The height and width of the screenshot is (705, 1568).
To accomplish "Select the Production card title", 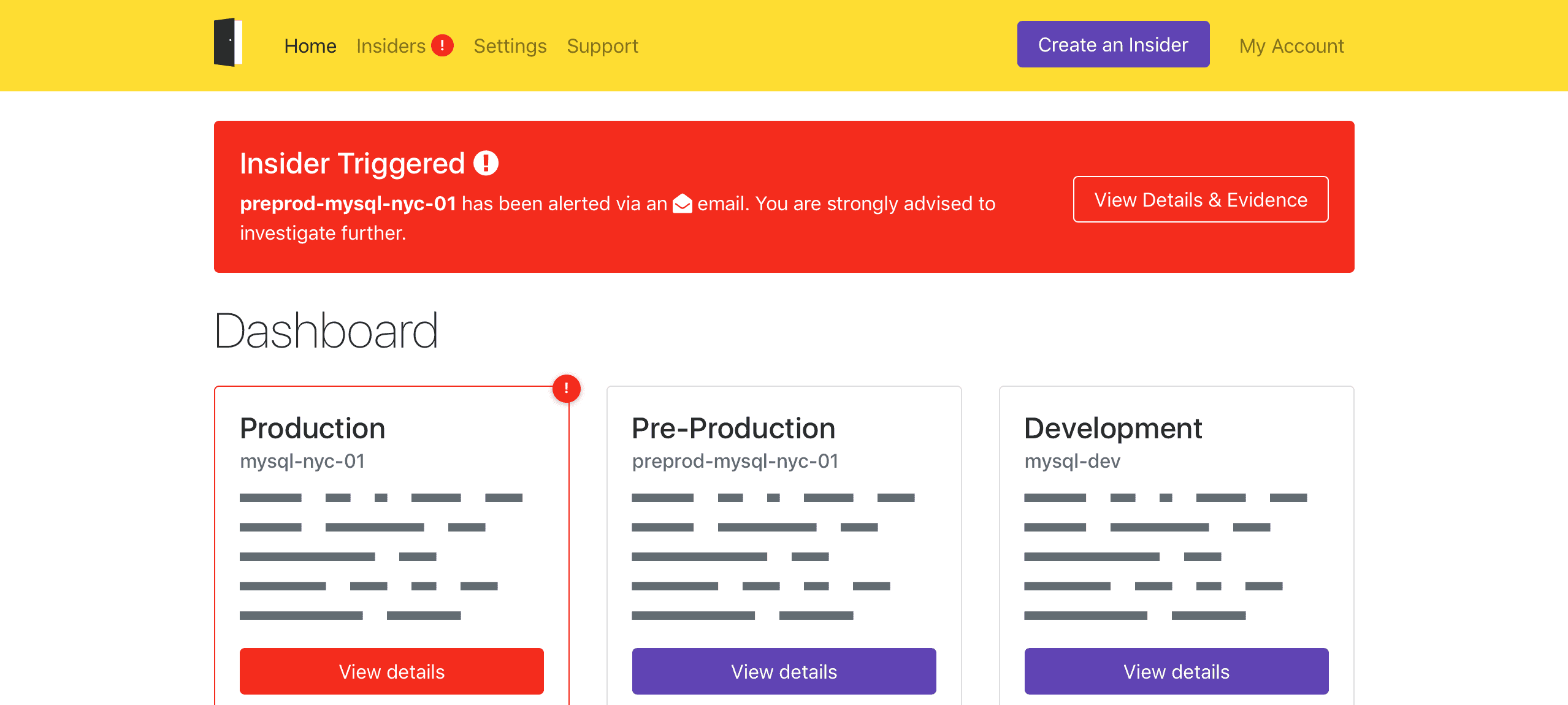I will (x=312, y=428).
